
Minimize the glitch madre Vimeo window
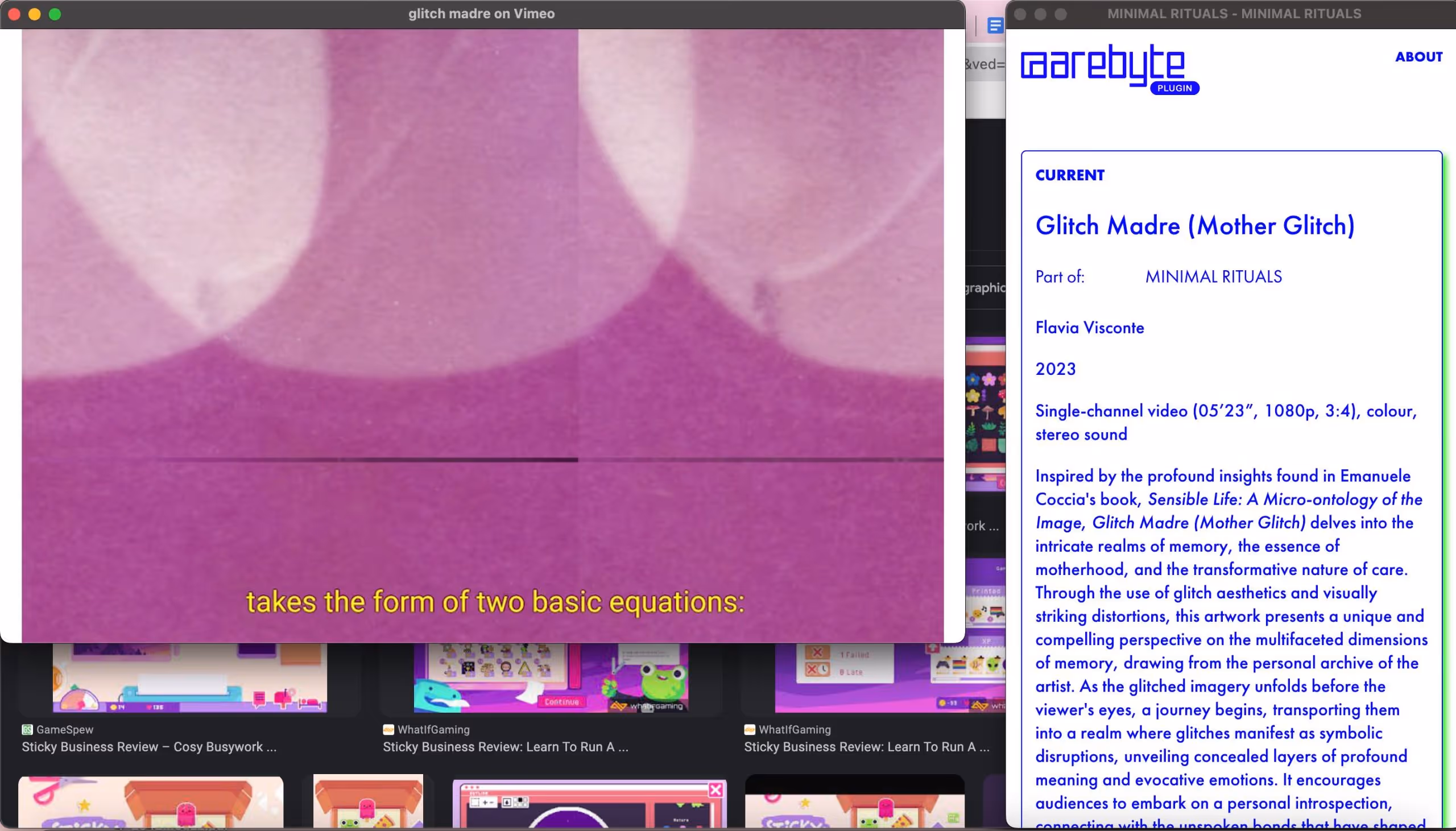point(34,14)
